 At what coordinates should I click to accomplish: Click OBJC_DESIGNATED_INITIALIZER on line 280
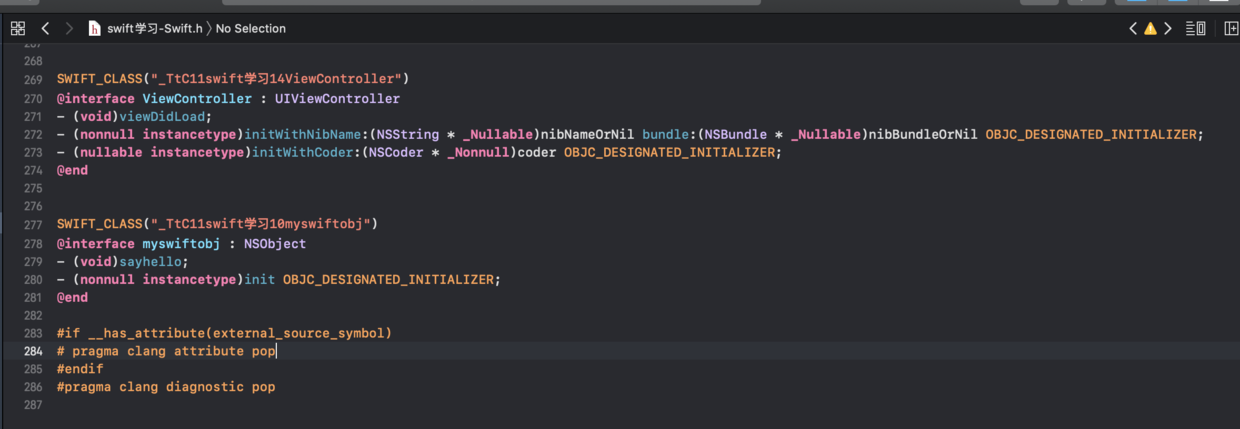(388, 280)
